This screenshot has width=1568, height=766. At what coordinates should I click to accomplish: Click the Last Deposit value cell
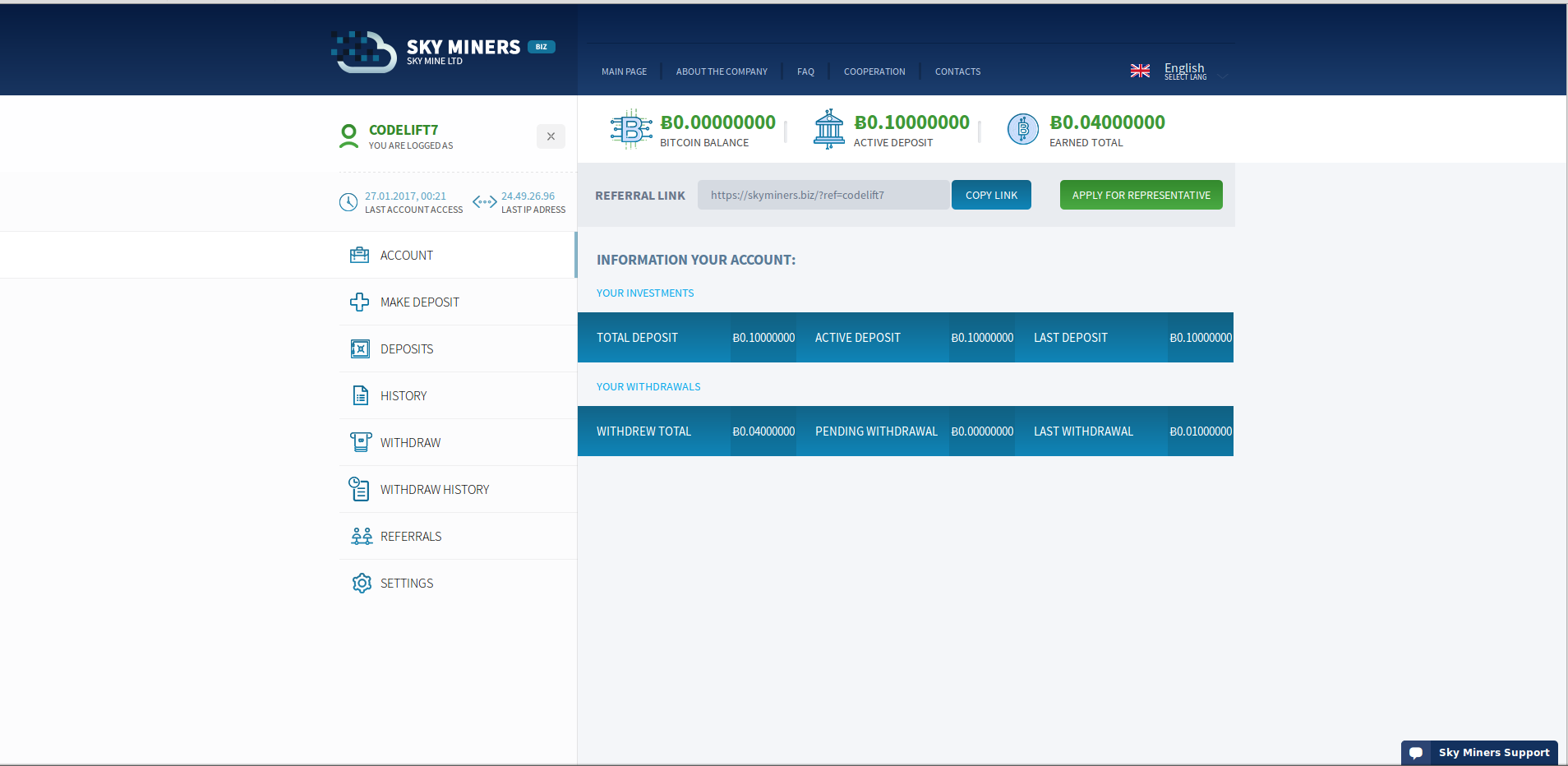click(1201, 338)
